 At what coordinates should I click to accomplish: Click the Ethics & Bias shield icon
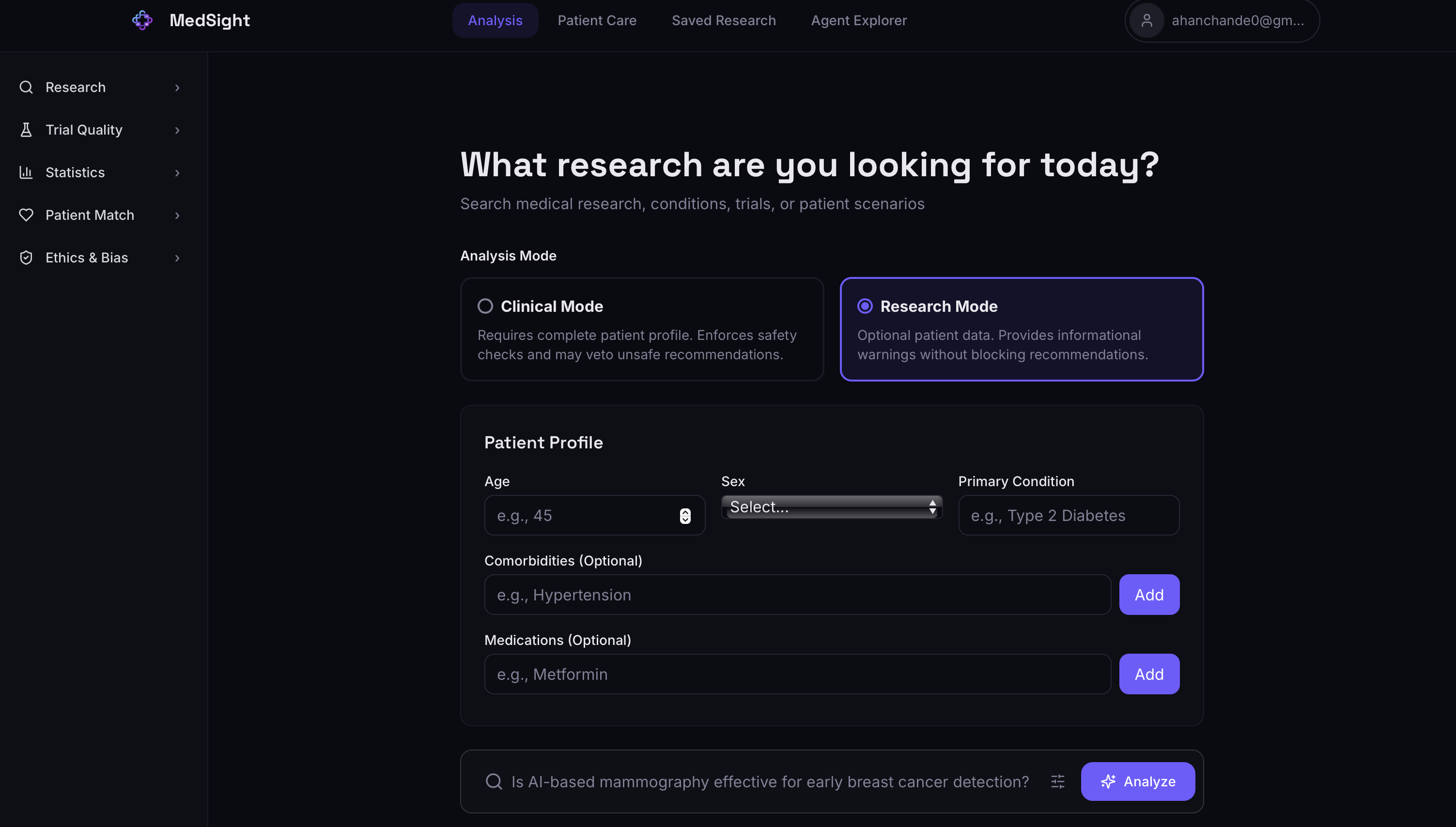click(26, 258)
